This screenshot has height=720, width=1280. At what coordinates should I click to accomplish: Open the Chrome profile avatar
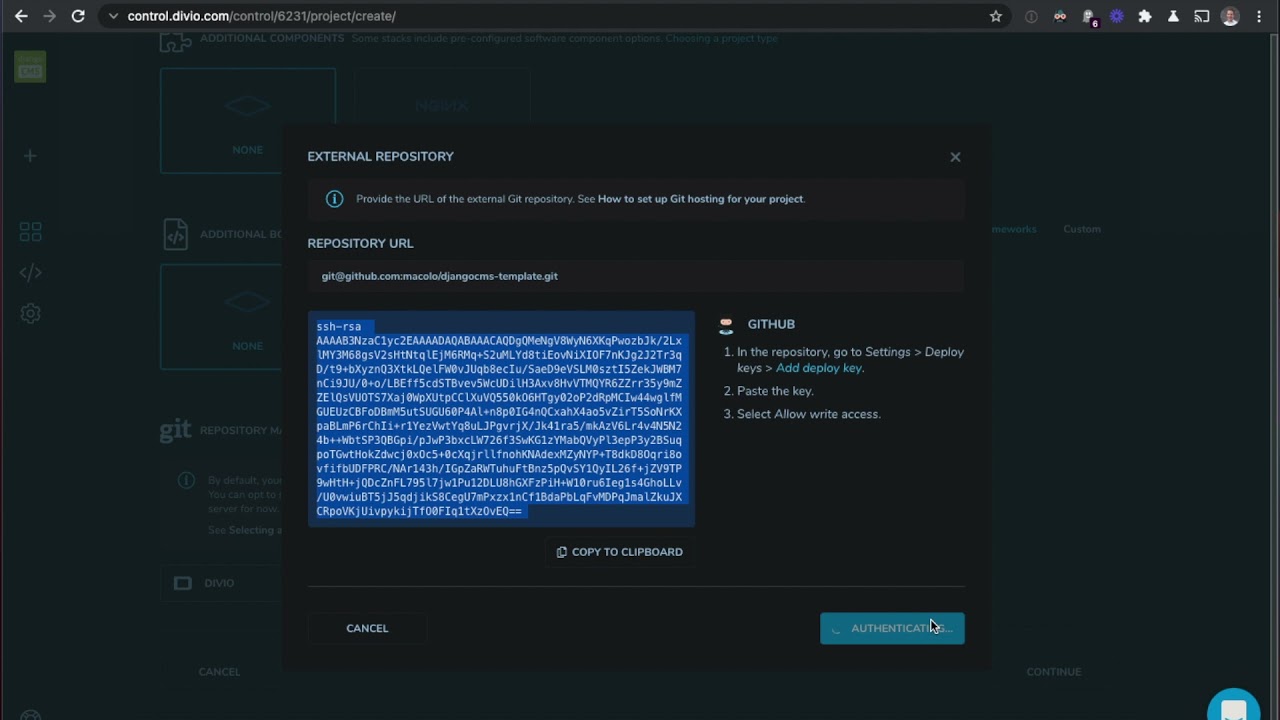(x=1231, y=16)
